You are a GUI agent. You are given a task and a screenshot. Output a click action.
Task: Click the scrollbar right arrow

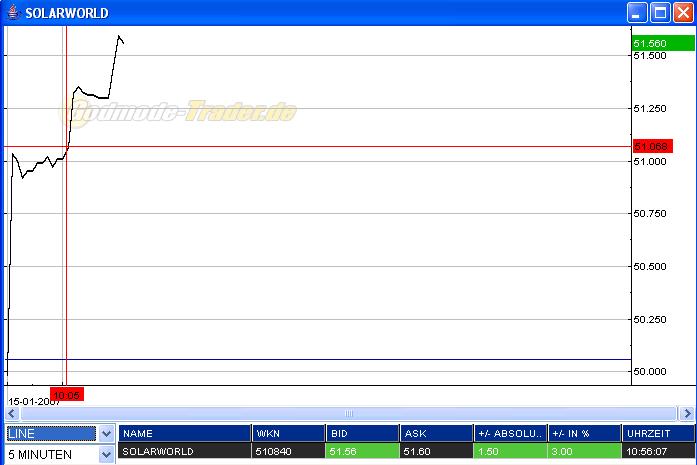point(687,413)
